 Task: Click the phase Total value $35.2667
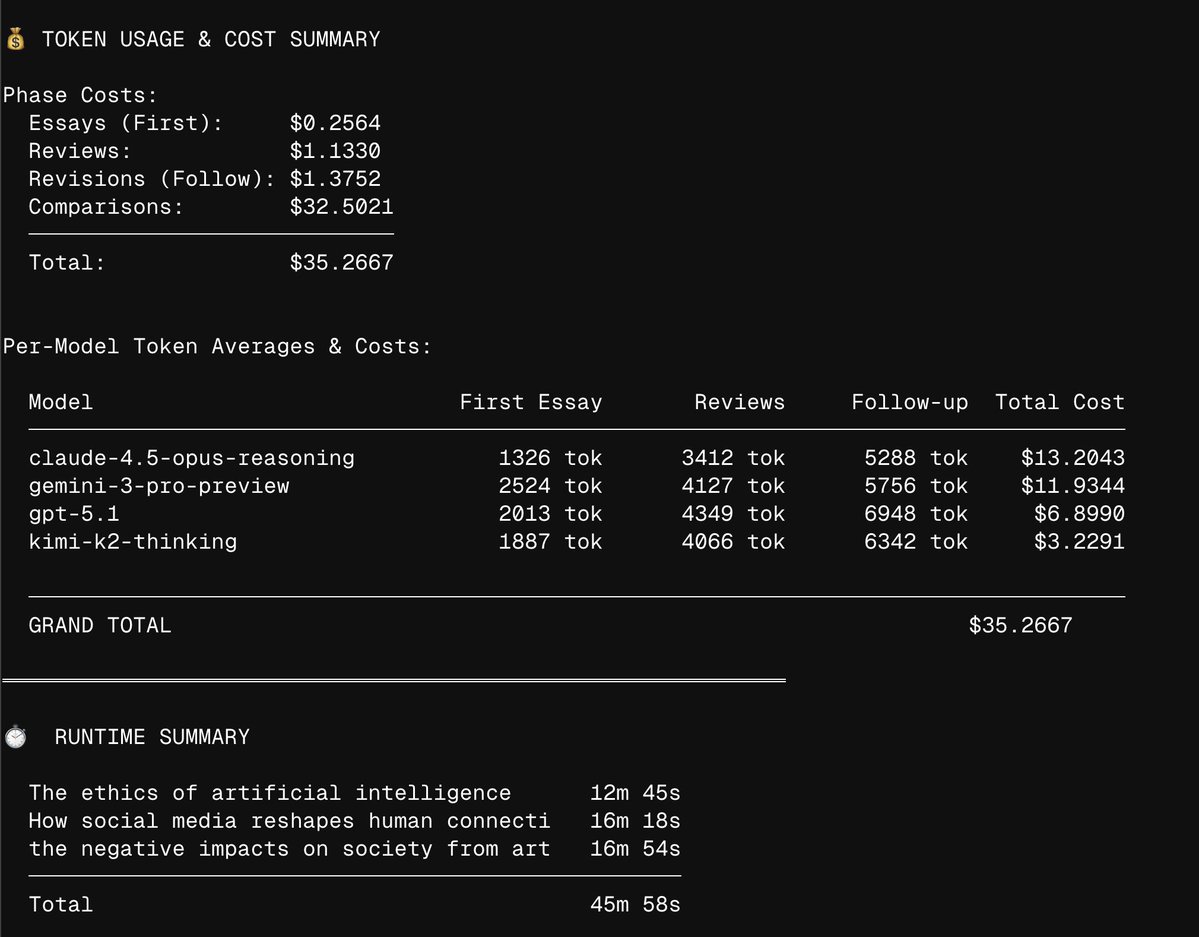click(341, 262)
